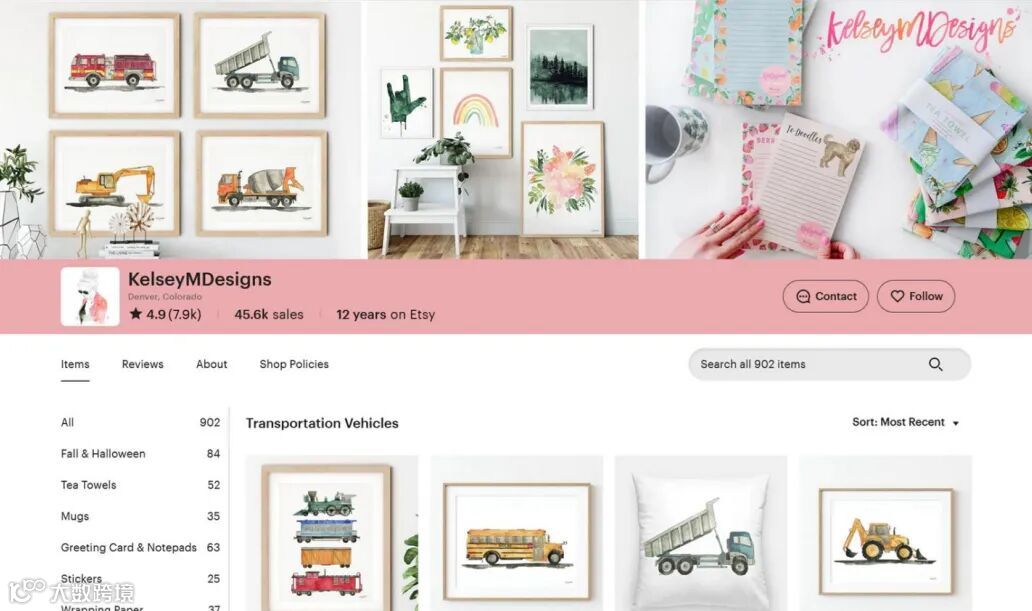The image size is (1032, 611).
Task: Click the chat bubble icon on Contact
Action: 803,296
